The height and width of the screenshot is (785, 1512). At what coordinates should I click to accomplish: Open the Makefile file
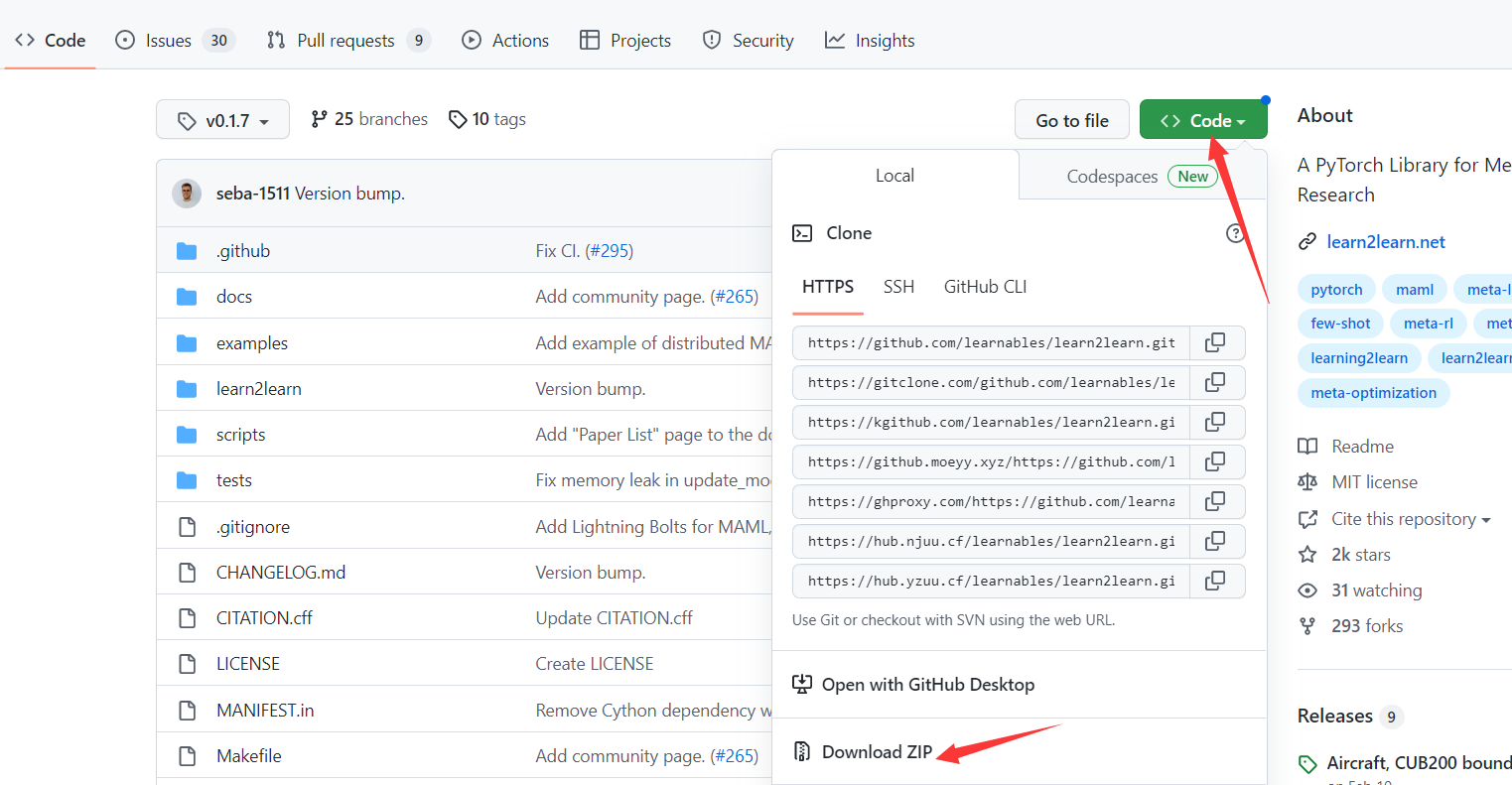249,756
